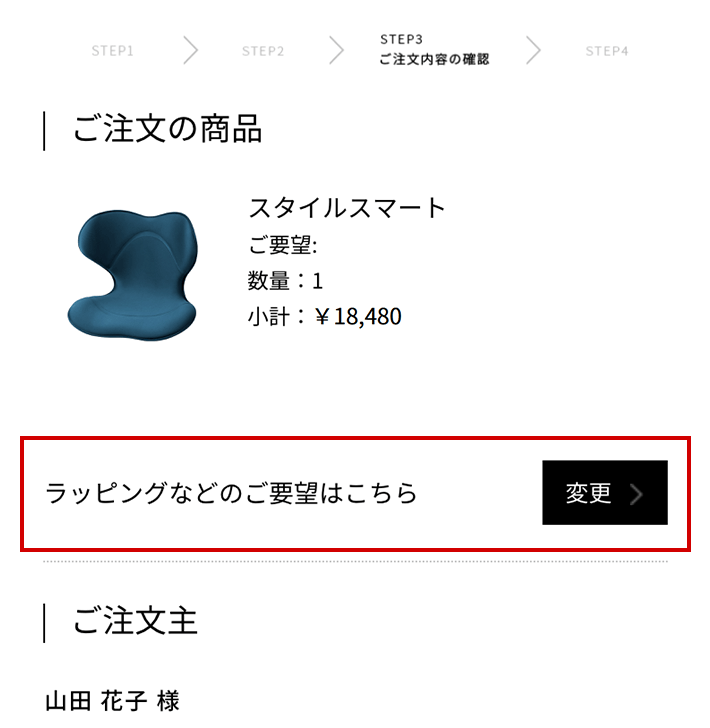Click the customer name 山田 花子 様

pyautogui.click(x=112, y=701)
